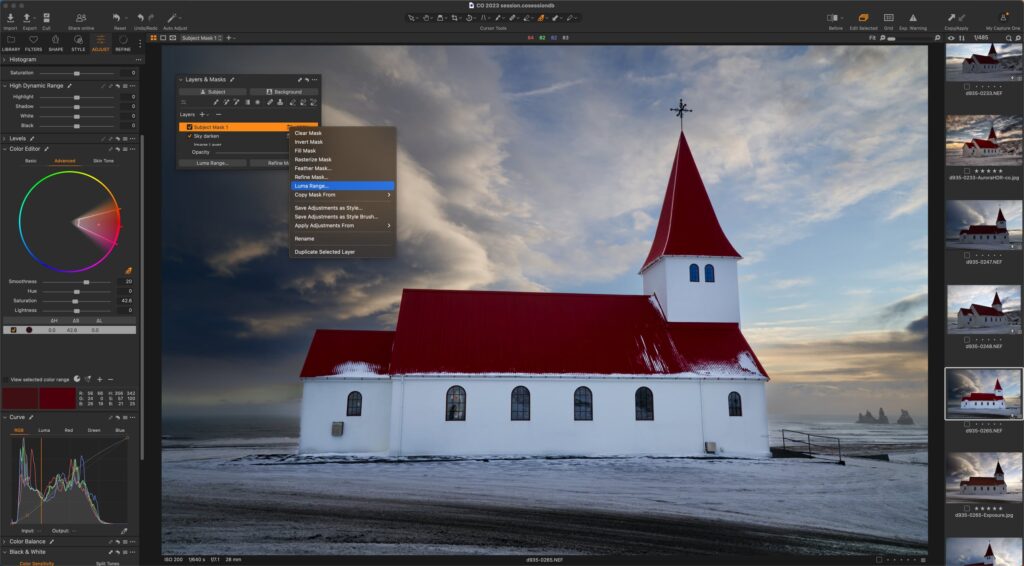
Task: Switch Color Editor to Skin Tone tab
Action: 103,161
